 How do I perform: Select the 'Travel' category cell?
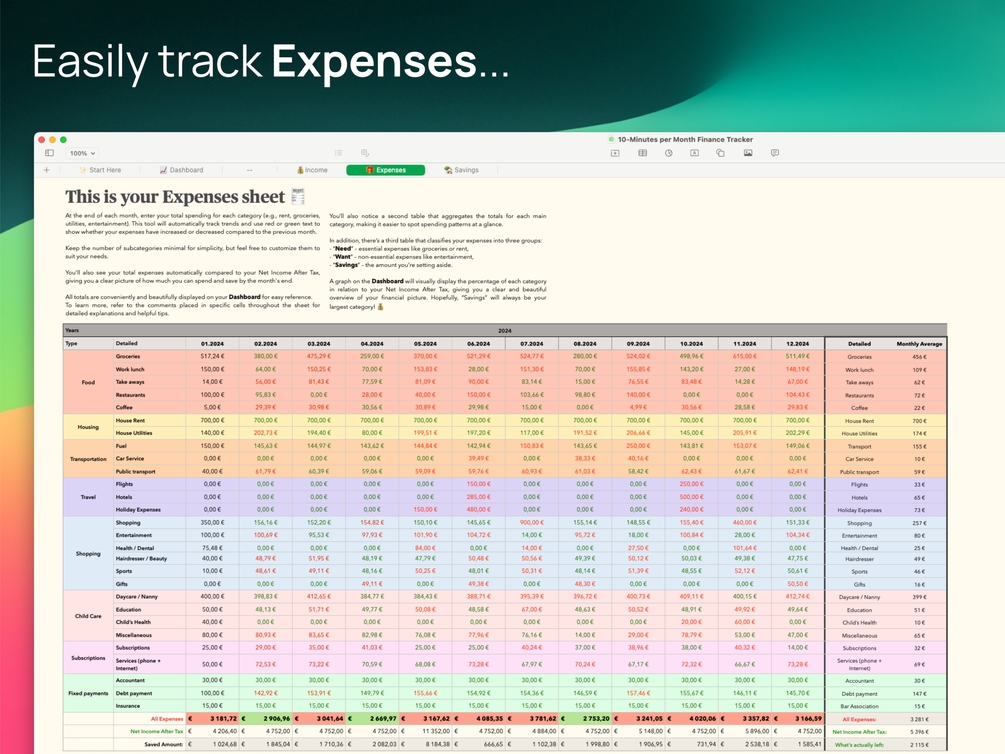[88, 497]
